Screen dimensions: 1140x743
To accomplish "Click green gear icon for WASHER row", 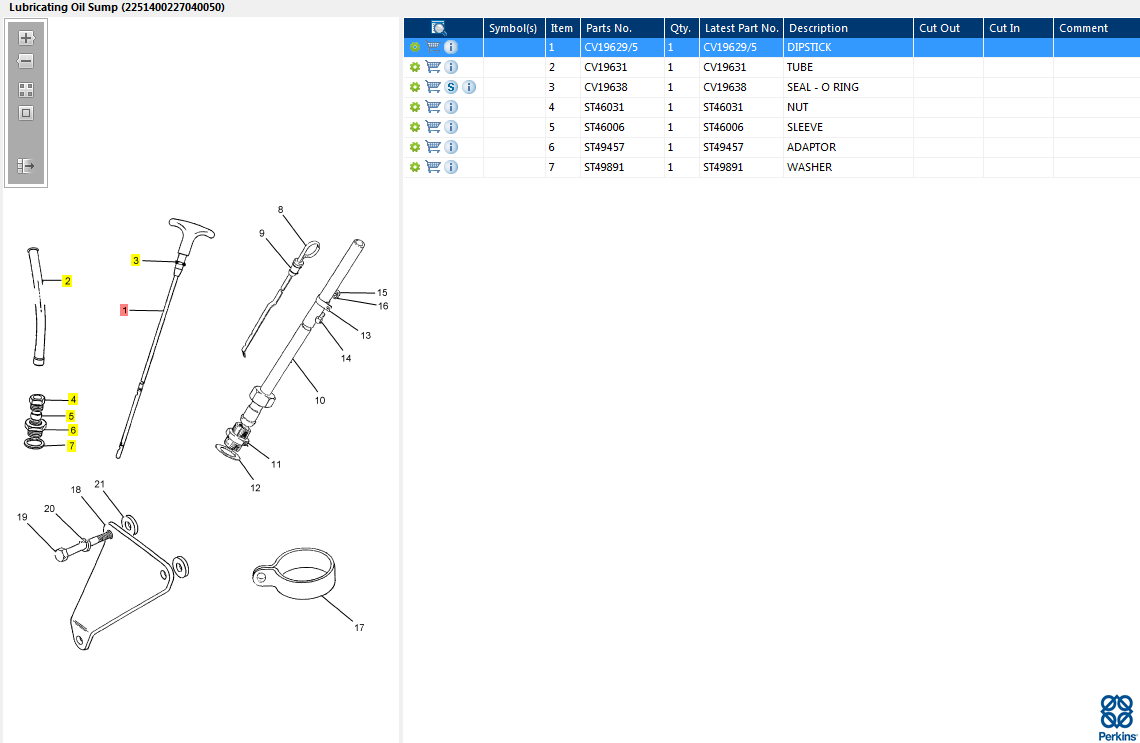I will (x=415, y=167).
